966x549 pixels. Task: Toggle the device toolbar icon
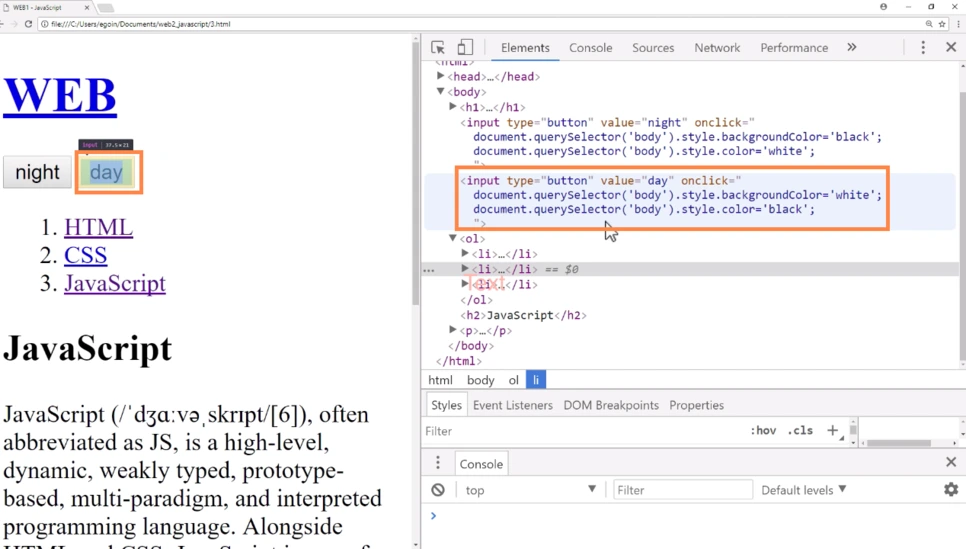pos(465,47)
